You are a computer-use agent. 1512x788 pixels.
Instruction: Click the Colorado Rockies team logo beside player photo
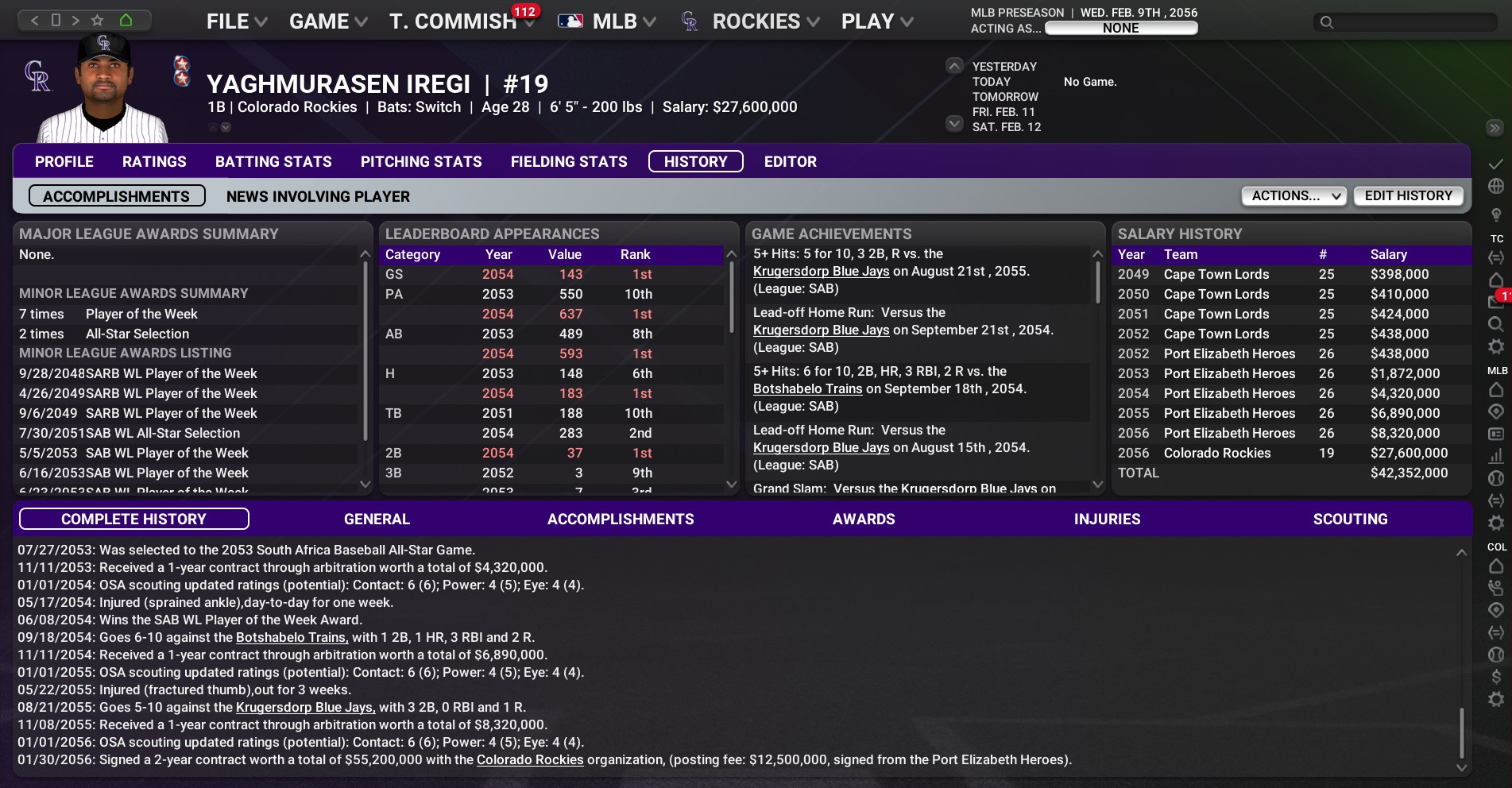(37, 77)
